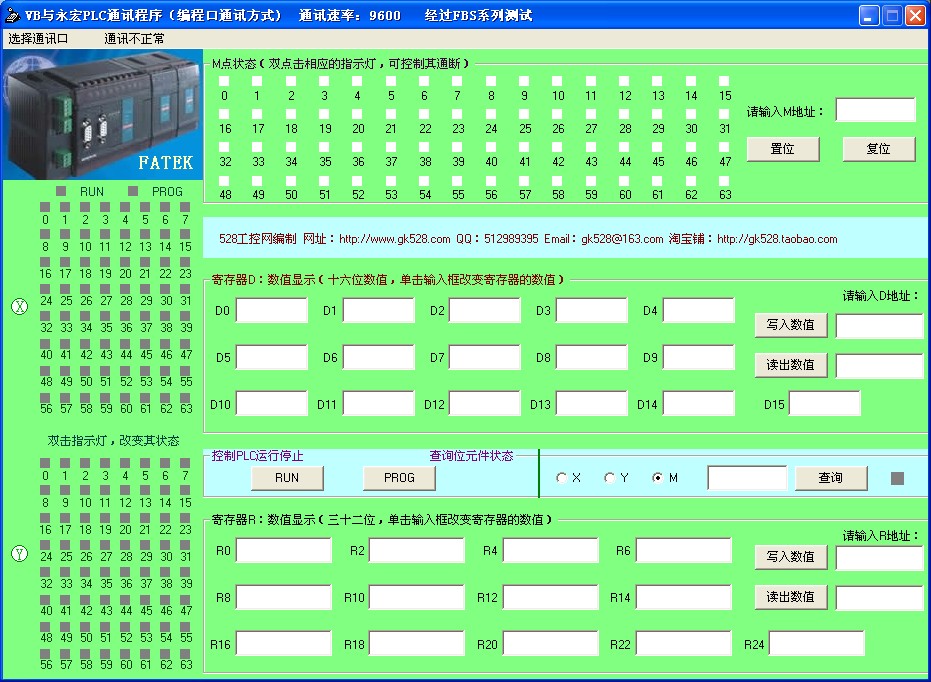Click the D0 register value input field
The width and height of the screenshot is (931, 682).
[271, 311]
